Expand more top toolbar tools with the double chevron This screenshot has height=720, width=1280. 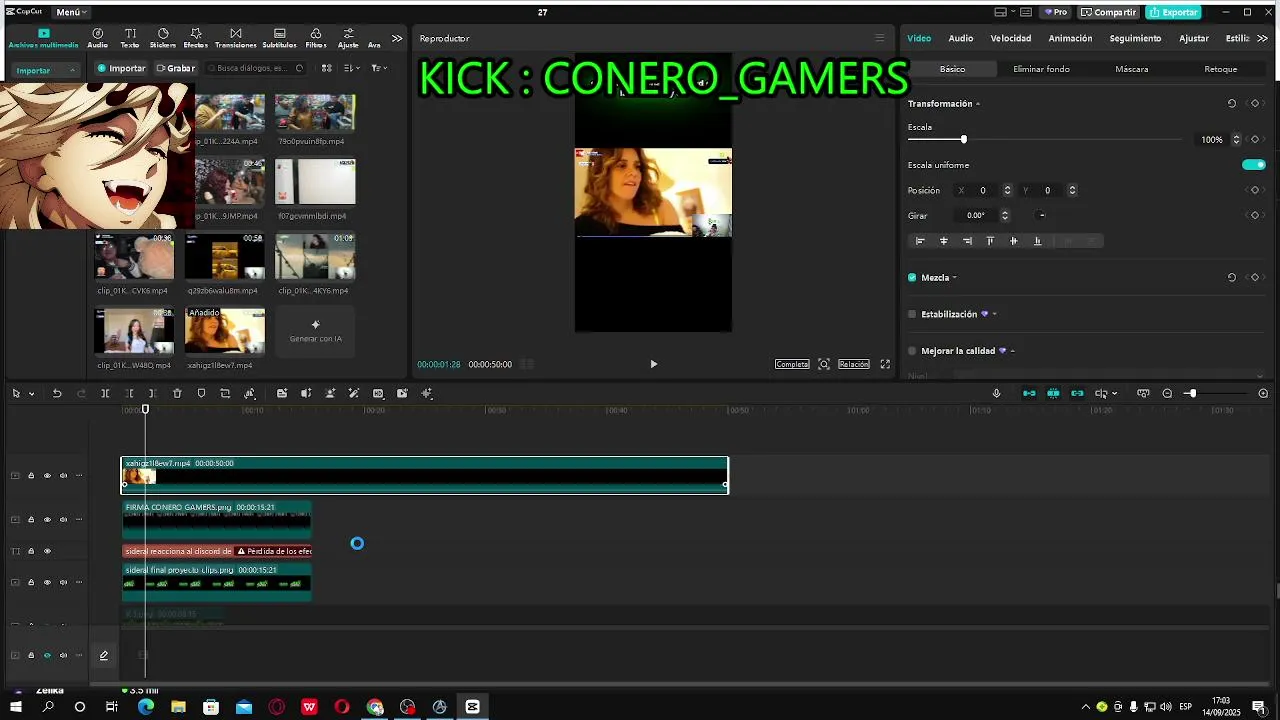[397, 38]
